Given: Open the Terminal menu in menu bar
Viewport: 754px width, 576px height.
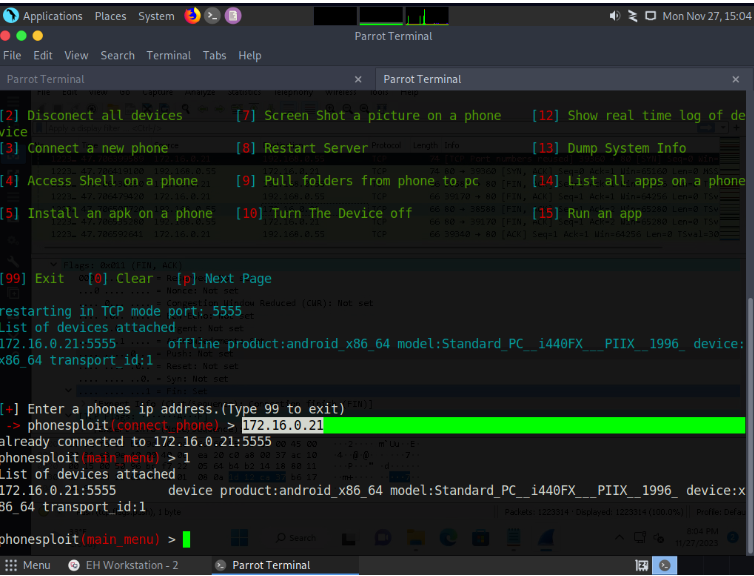Looking at the screenshot, I should [x=170, y=55].
